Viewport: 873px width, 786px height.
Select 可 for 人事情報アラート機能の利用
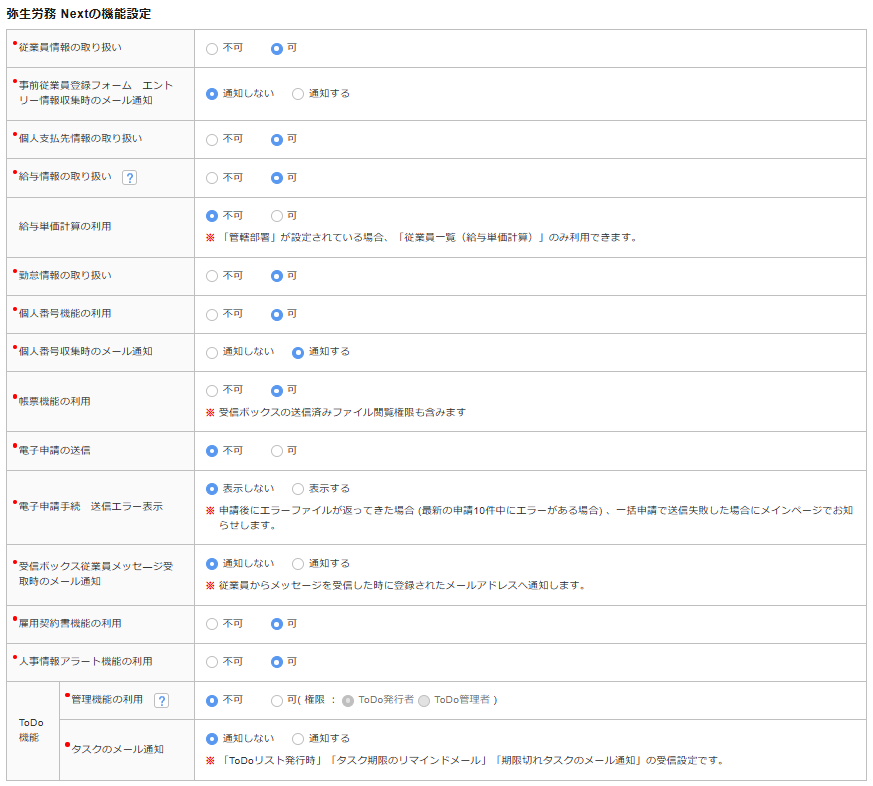[277, 662]
